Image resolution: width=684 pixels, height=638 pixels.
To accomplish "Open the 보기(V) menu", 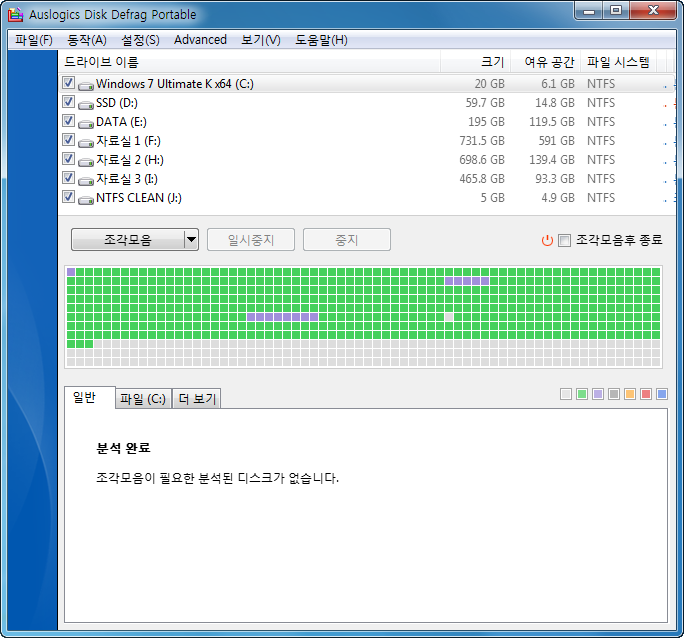I will [x=261, y=40].
